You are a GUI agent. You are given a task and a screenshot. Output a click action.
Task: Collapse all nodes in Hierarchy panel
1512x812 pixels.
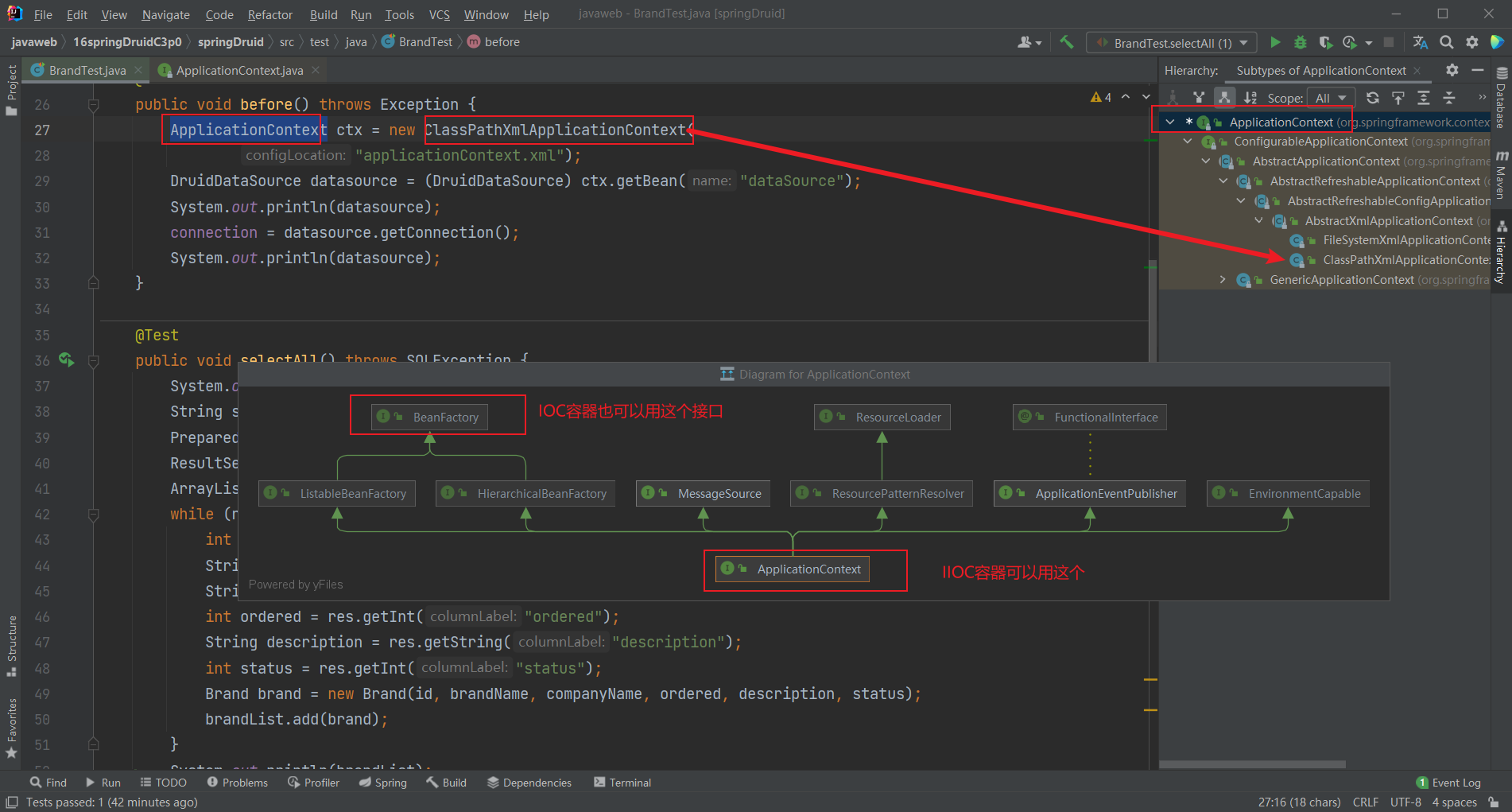coord(1449,98)
